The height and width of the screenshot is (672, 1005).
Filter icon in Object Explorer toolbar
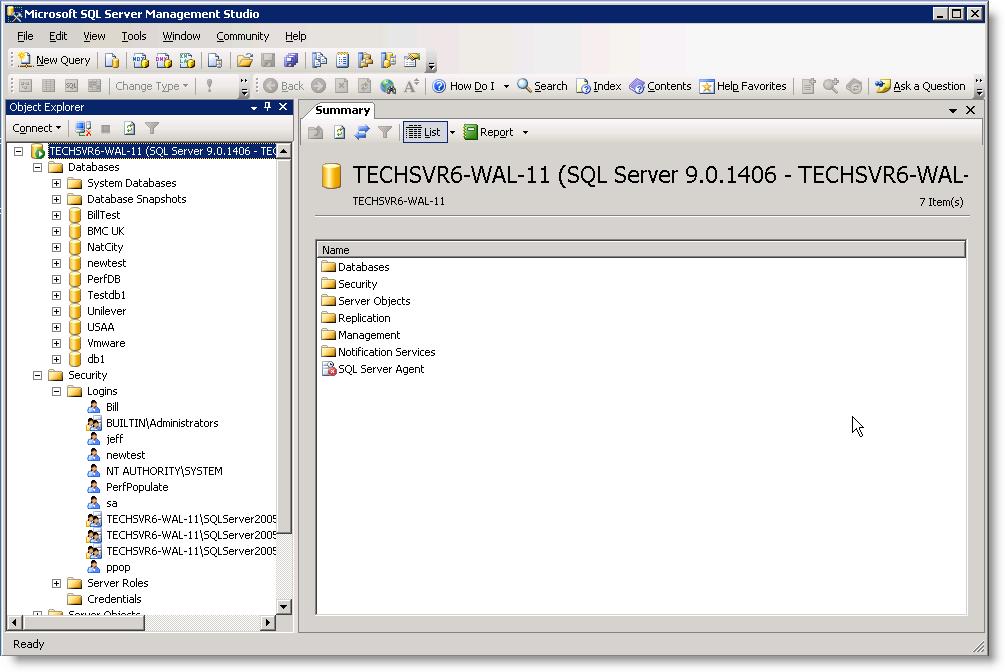pos(152,128)
